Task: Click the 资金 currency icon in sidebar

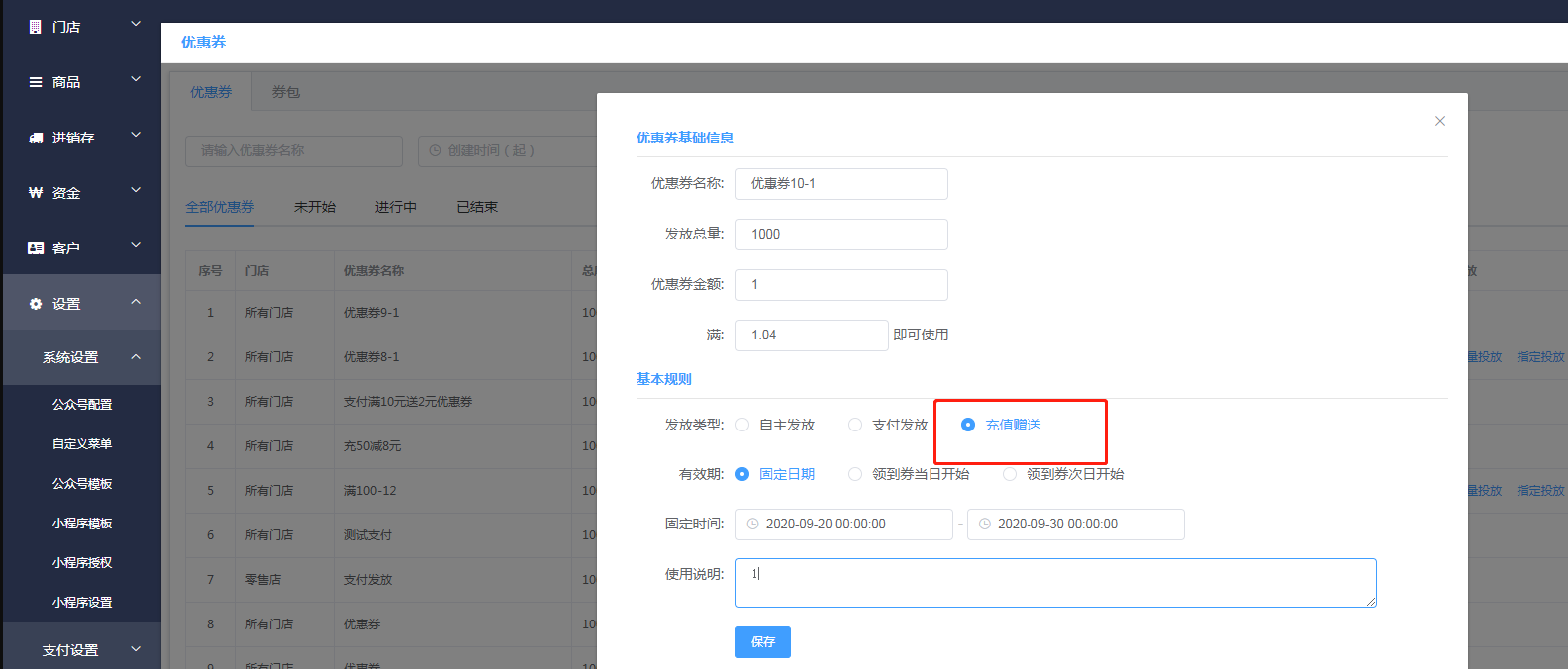Action: [36, 193]
